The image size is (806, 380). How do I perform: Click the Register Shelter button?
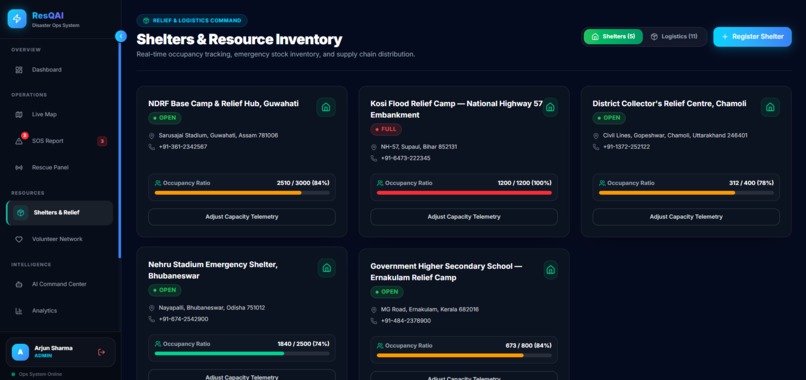point(753,37)
